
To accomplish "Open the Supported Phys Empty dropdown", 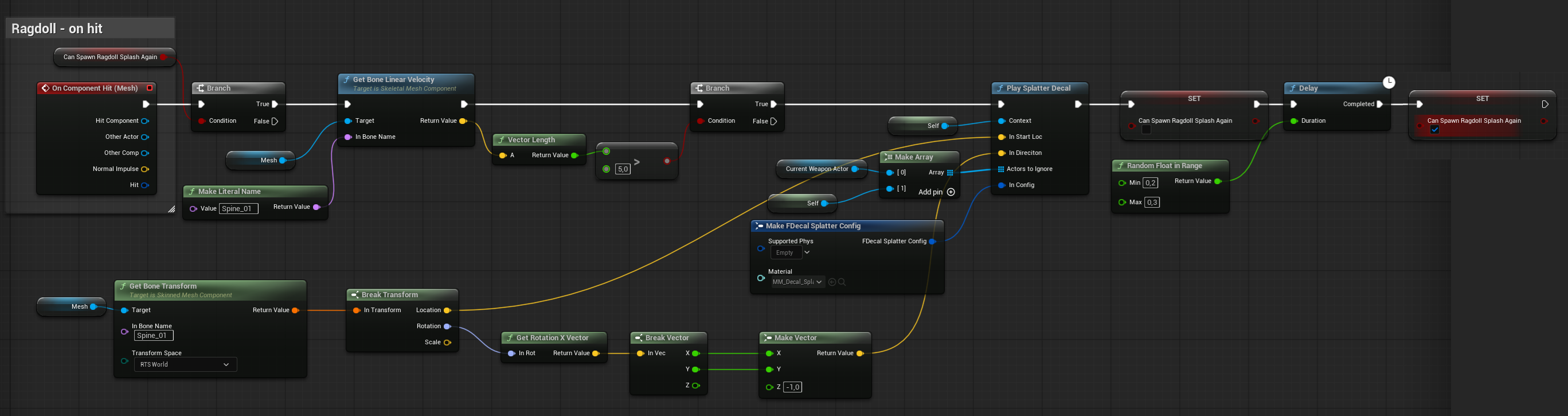I will click(791, 253).
